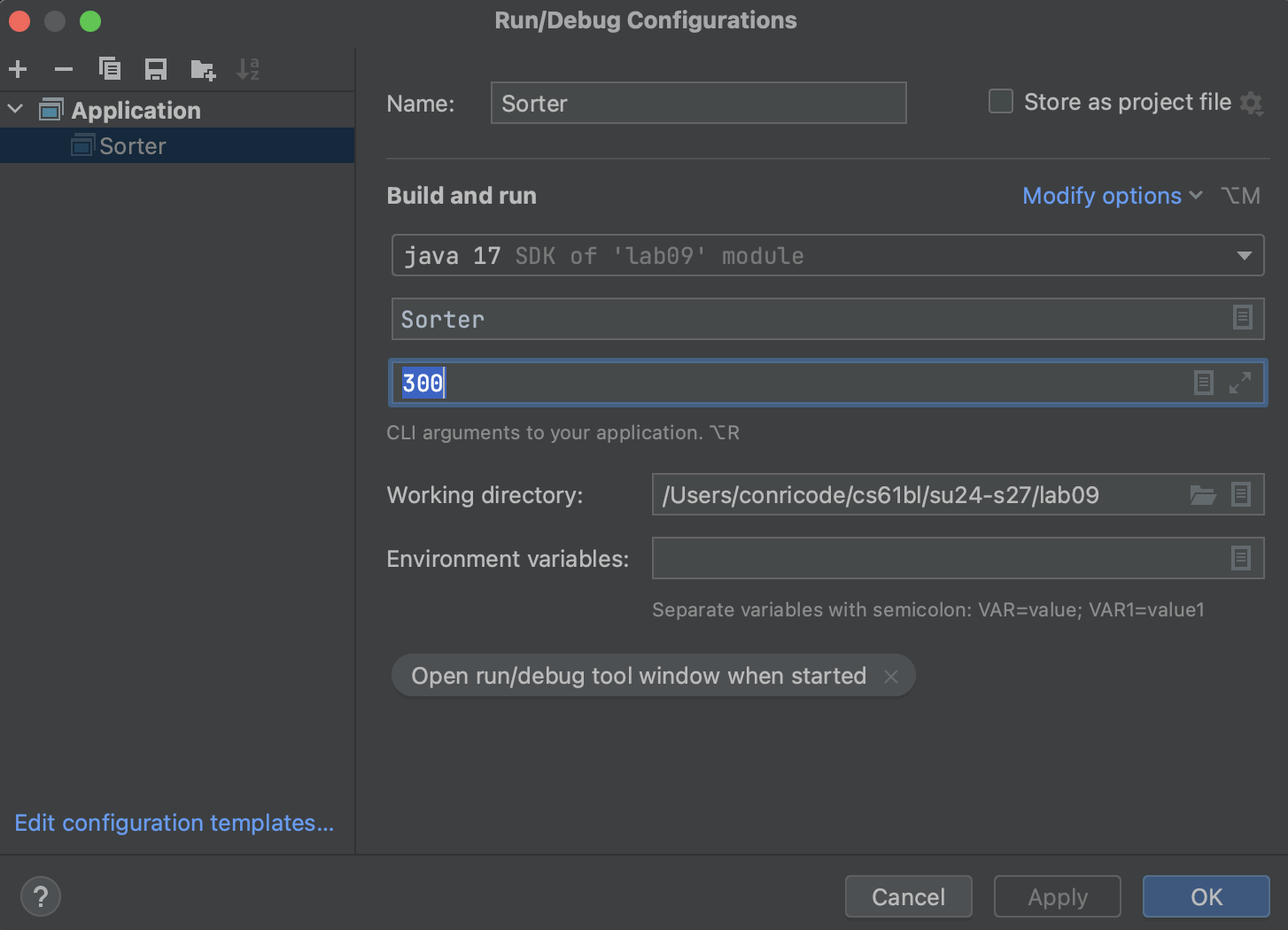
Task: Click the 'Separate variables with semicolon' hint
Action: pyautogui.click(x=928, y=610)
